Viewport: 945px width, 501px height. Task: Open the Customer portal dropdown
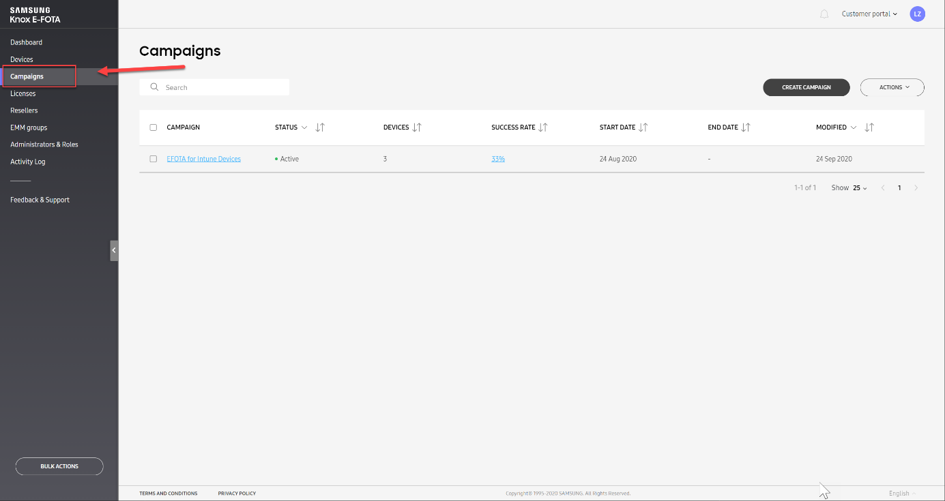click(x=869, y=14)
